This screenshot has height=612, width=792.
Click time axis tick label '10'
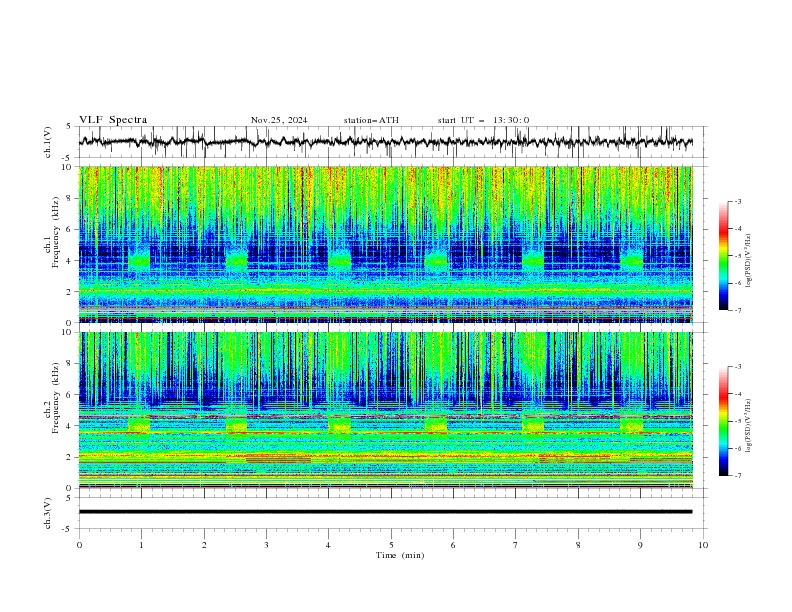click(703, 545)
